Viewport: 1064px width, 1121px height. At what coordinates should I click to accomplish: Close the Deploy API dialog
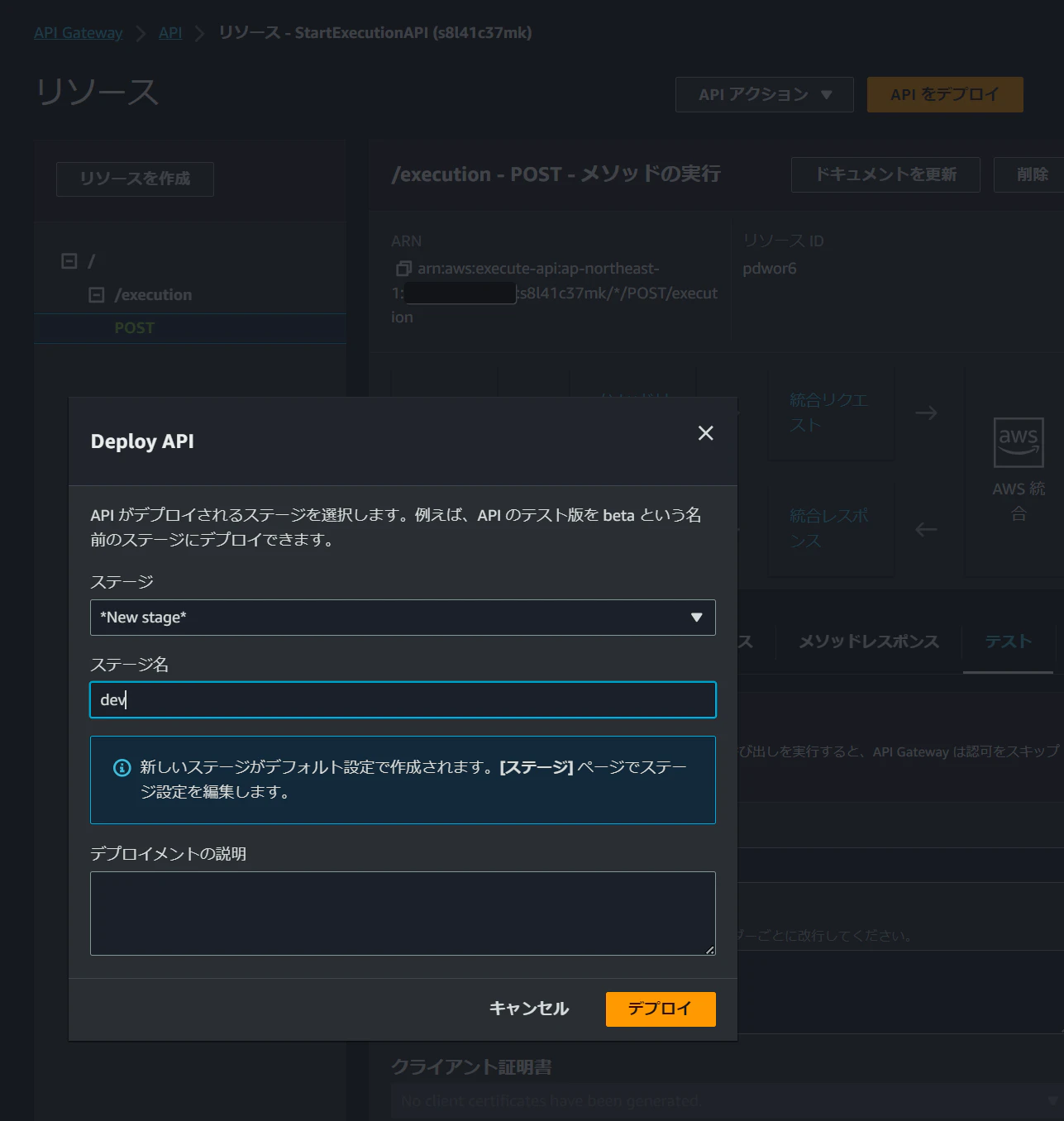pyautogui.click(x=705, y=433)
